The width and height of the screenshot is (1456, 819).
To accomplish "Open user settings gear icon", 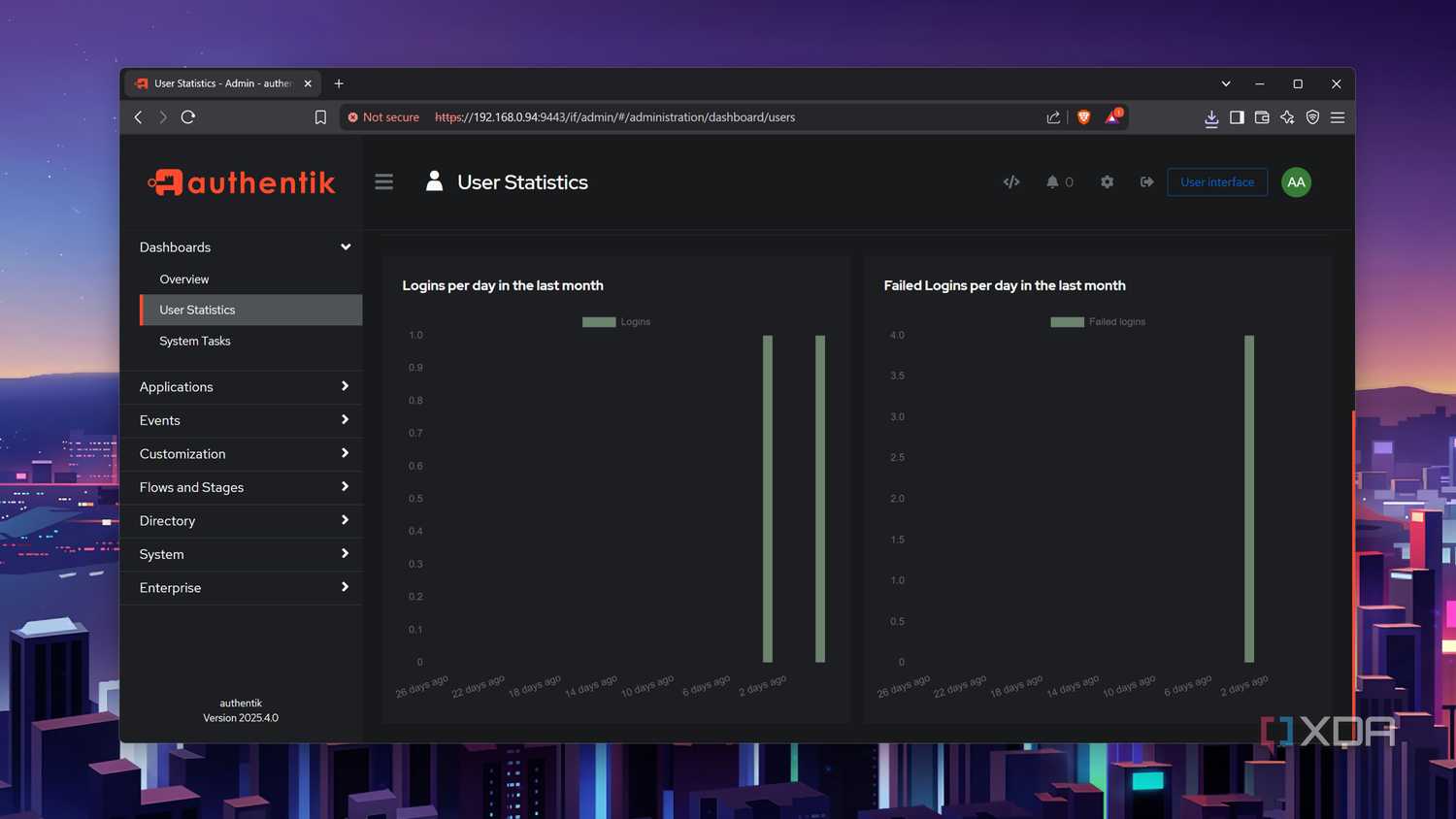I will click(1107, 181).
